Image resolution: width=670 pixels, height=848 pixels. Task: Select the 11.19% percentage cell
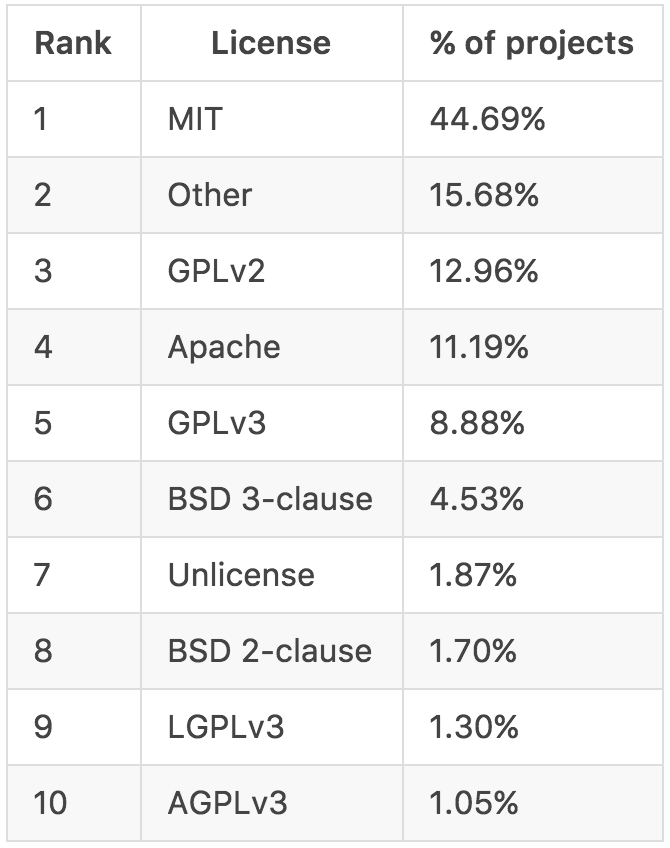coord(480,347)
